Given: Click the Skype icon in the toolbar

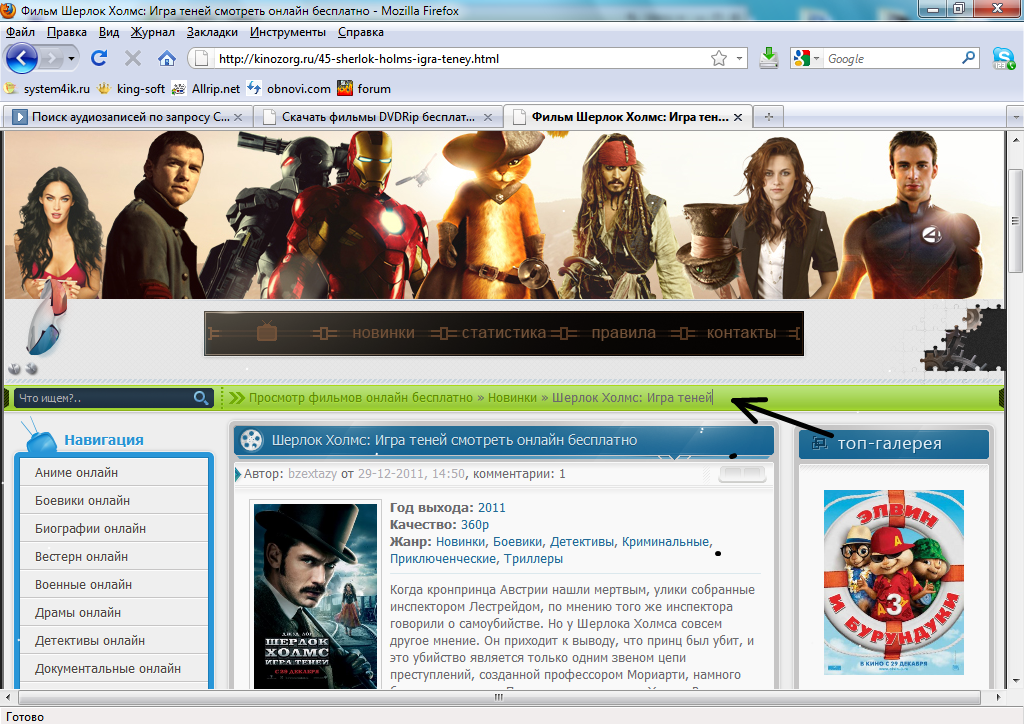Looking at the screenshot, I should pos(1003,58).
